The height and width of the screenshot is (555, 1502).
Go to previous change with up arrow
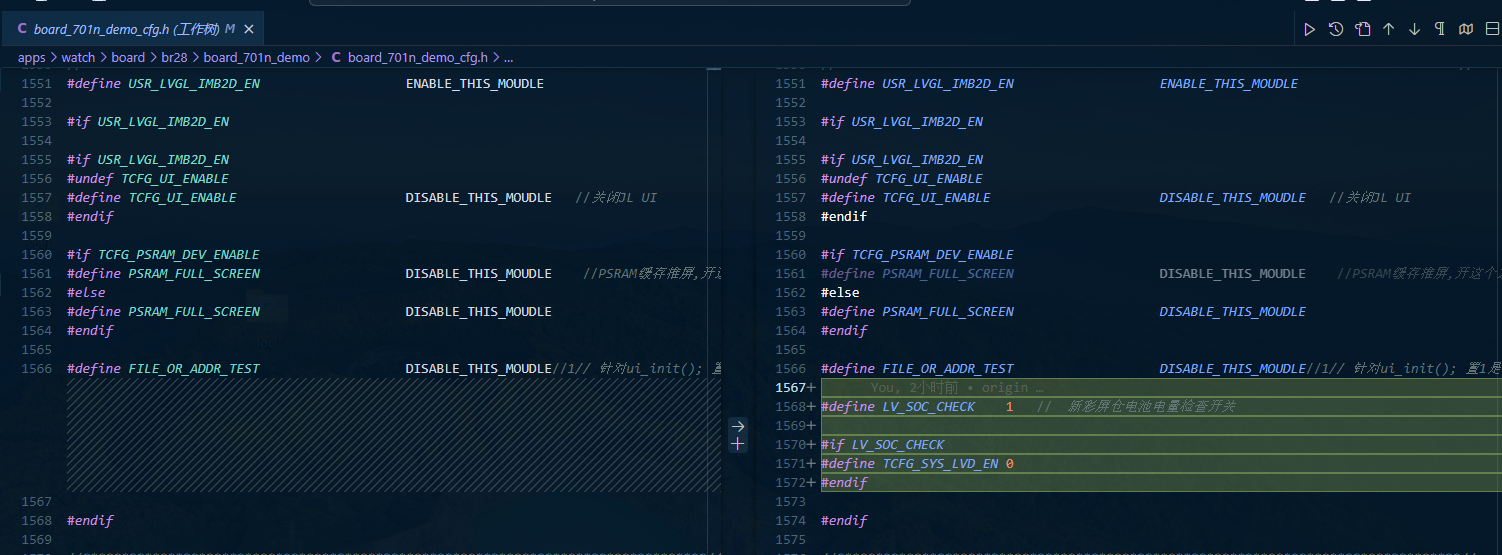point(1388,29)
